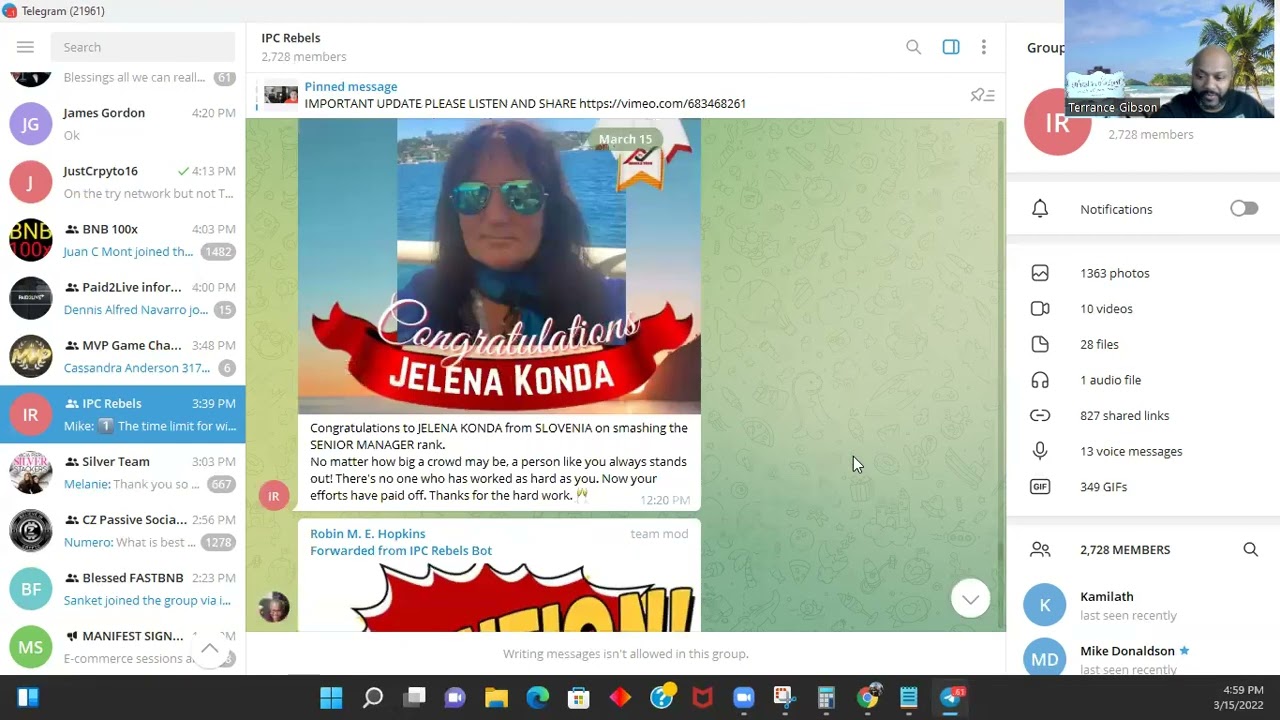Click the Notifications bell icon
The width and height of the screenshot is (1280, 720).
[x=1040, y=209]
